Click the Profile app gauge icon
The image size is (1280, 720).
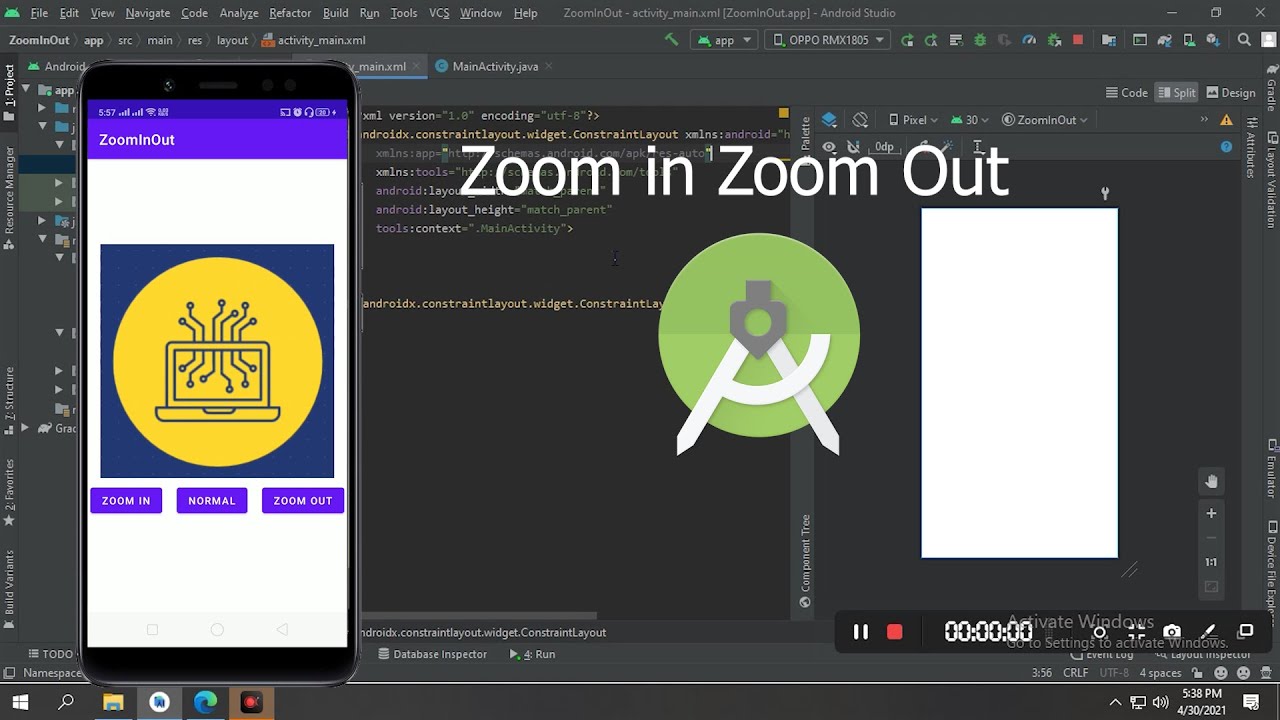tap(1030, 40)
